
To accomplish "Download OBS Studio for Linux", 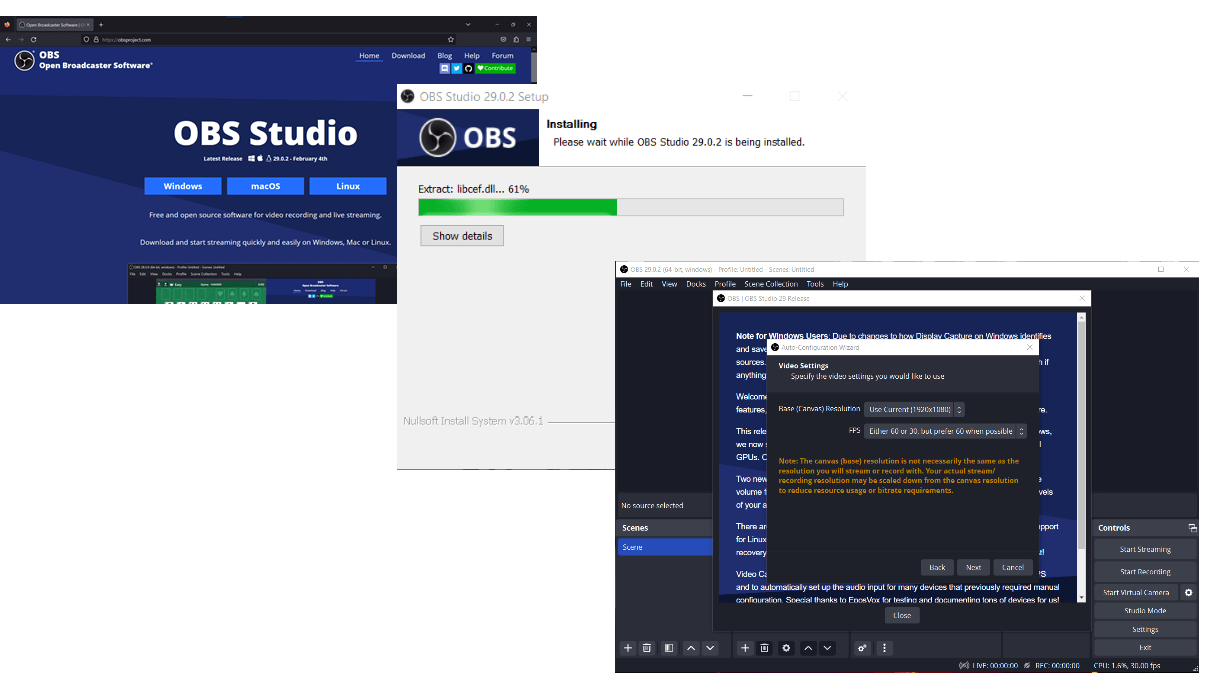I will coord(348,186).
